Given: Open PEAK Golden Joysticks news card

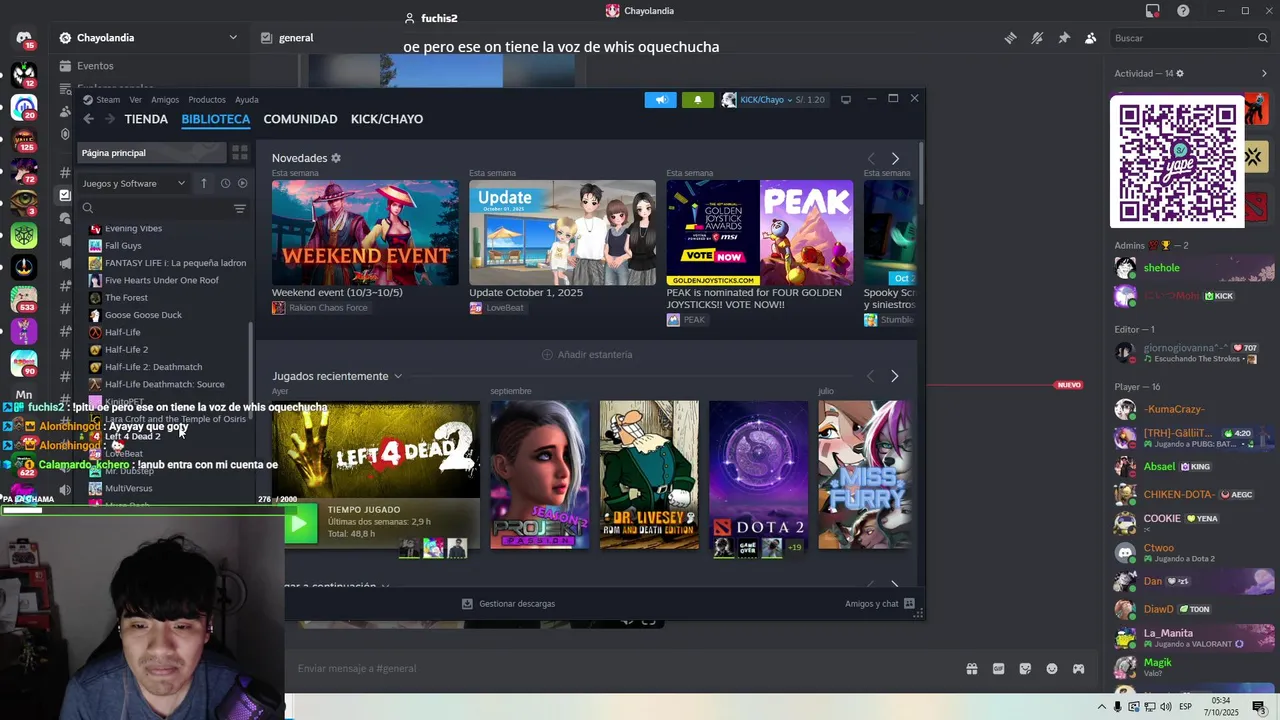Looking at the screenshot, I should point(760,233).
